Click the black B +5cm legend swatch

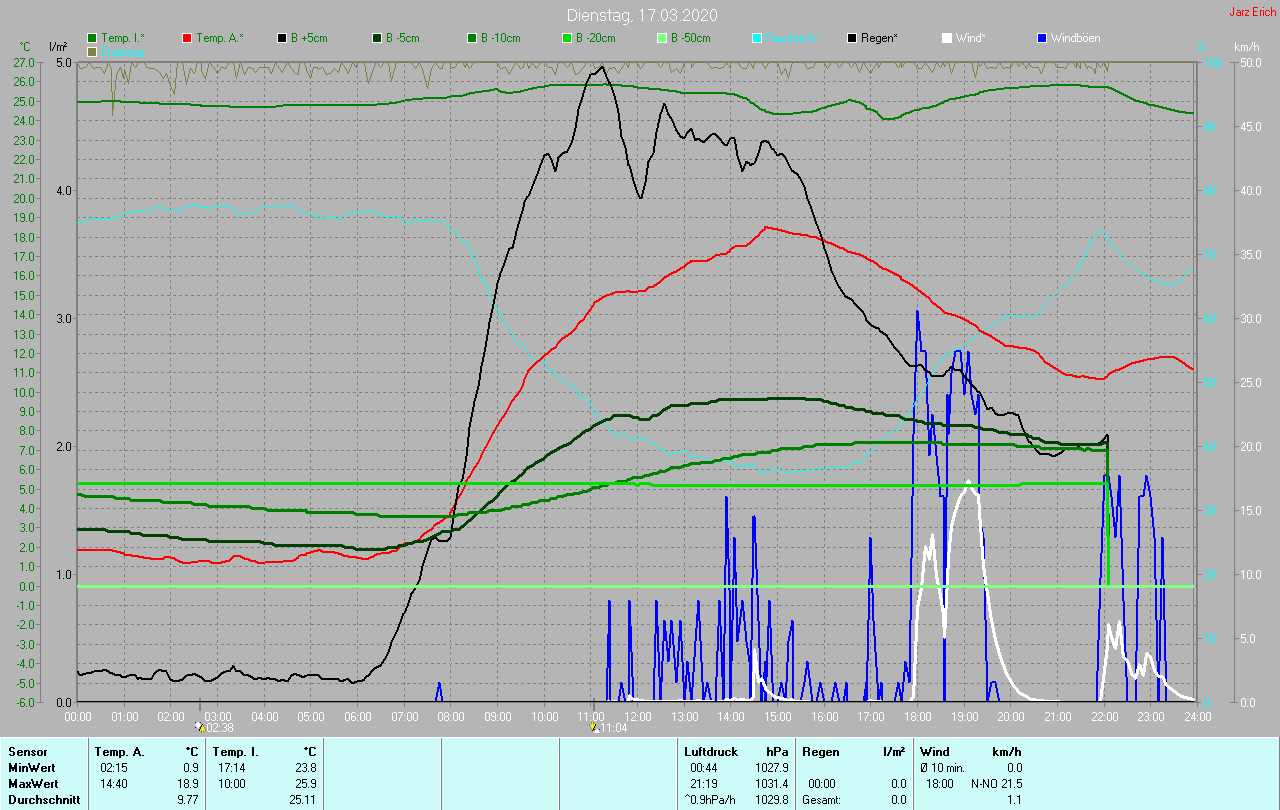pos(282,38)
